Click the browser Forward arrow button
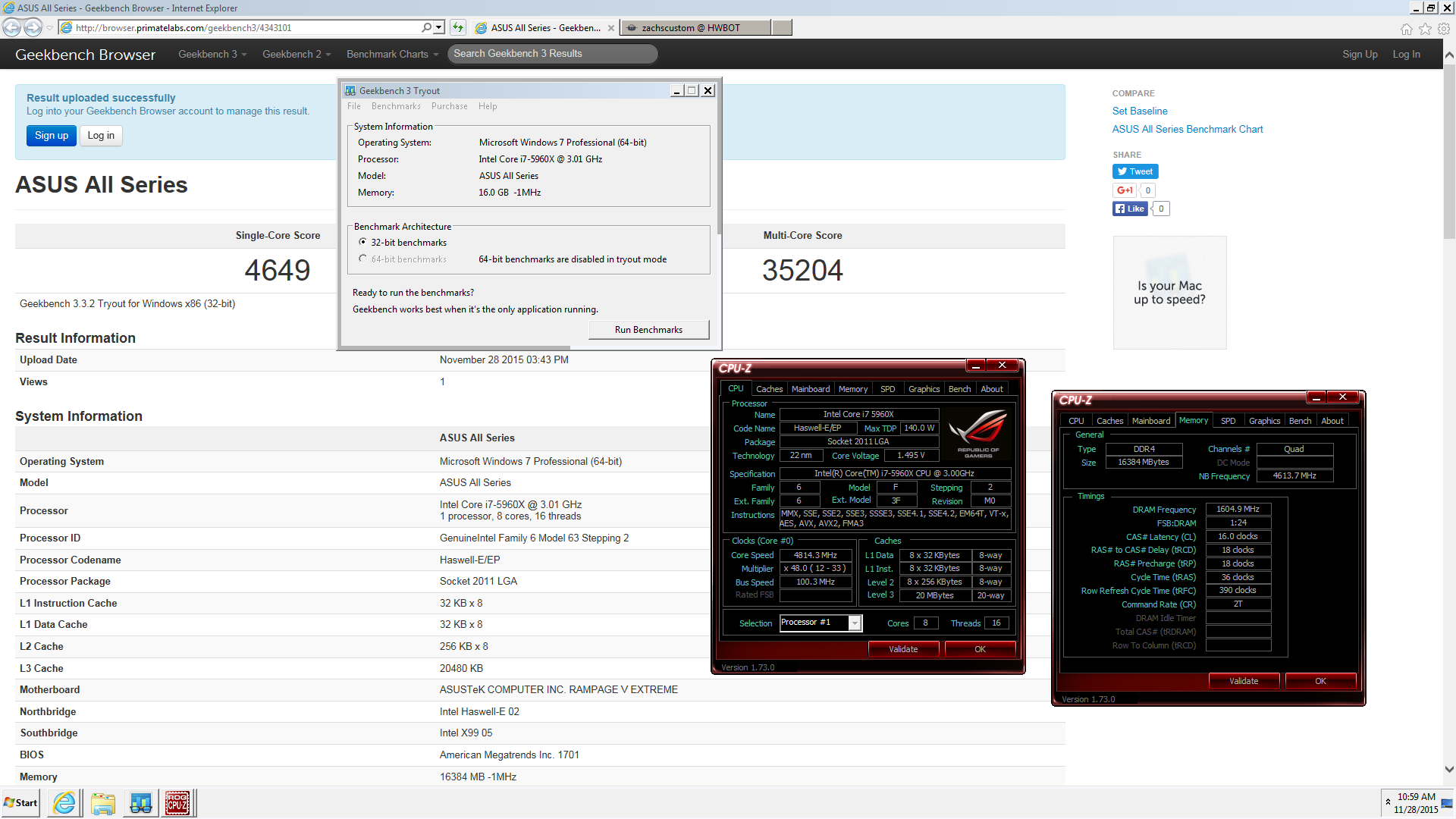This screenshot has height=819, width=1456. pyautogui.click(x=33, y=27)
